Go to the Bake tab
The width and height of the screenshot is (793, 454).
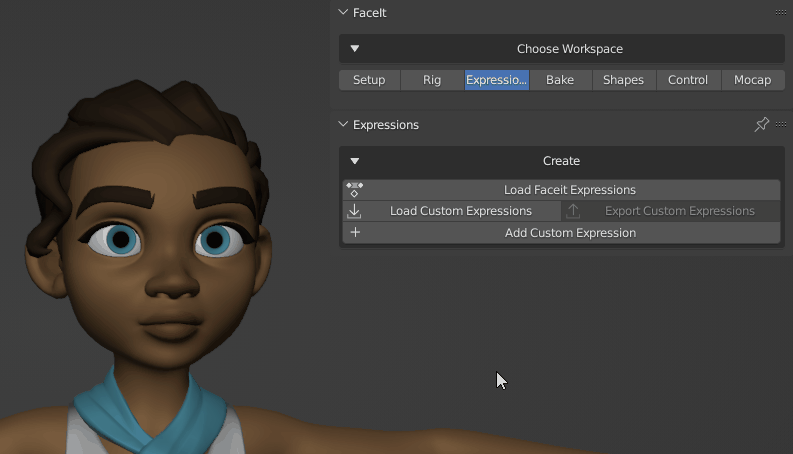tap(560, 80)
